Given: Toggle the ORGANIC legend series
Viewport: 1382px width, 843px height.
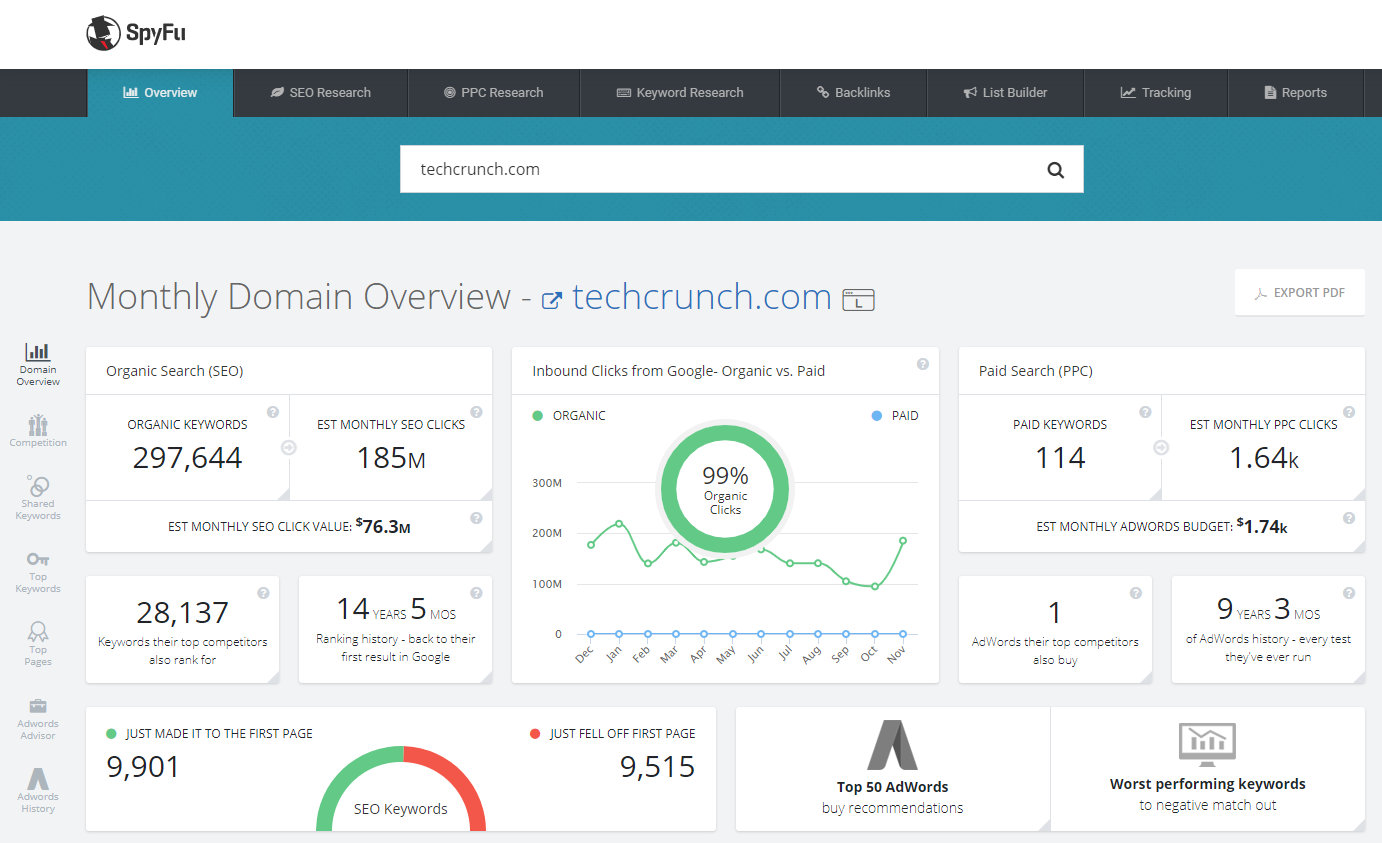Looking at the screenshot, I should [569, 415].
